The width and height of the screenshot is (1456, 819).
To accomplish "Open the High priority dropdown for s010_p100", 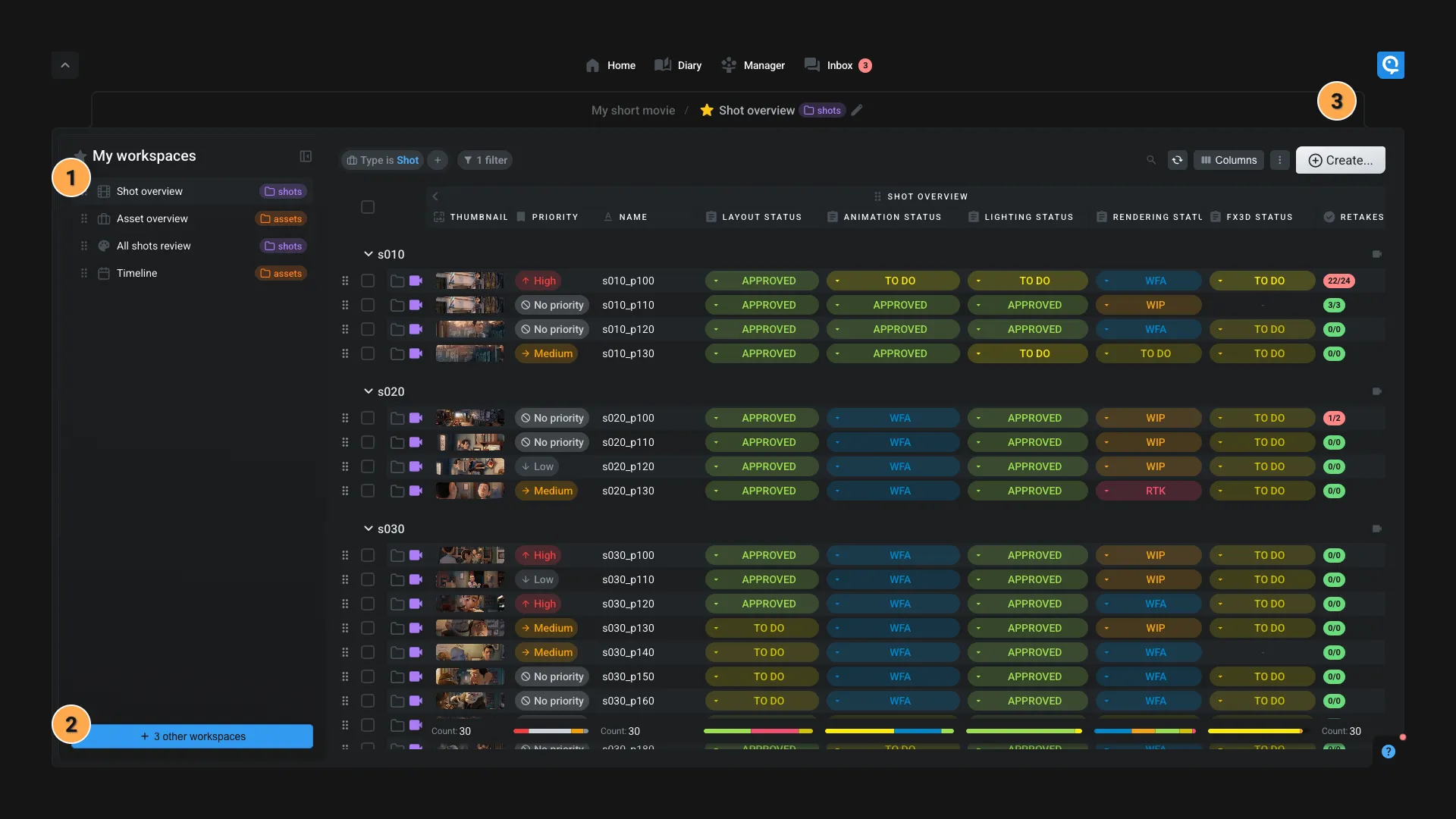I will click(x=538, y=281).
